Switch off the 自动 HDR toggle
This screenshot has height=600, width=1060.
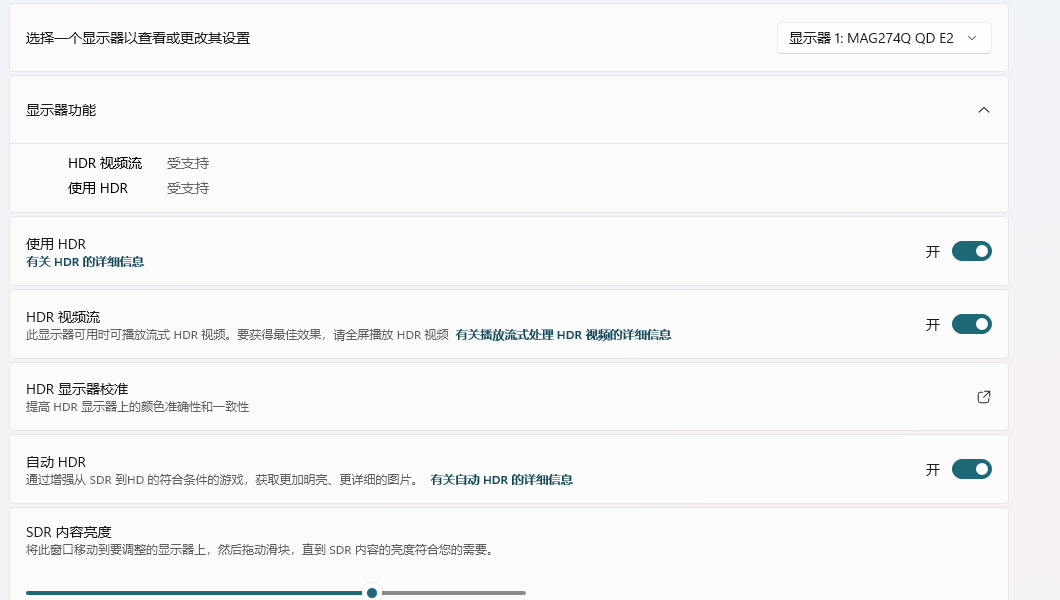click(x=971, y=469)
